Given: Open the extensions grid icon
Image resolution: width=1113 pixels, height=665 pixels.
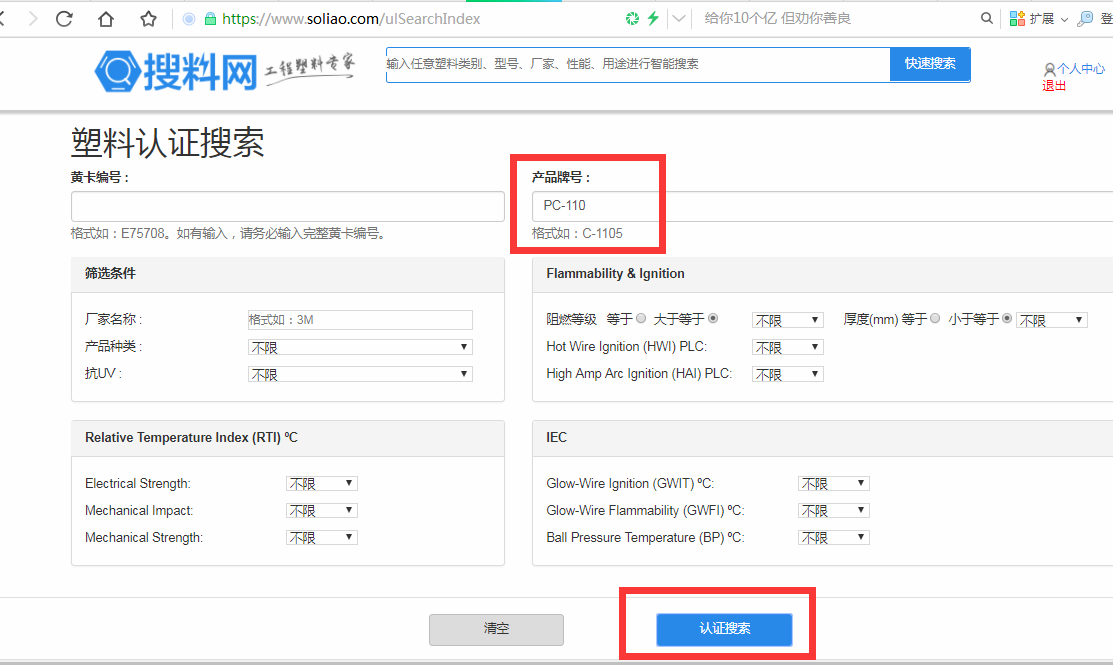Looking at the screenshot, I should 1017,19.
